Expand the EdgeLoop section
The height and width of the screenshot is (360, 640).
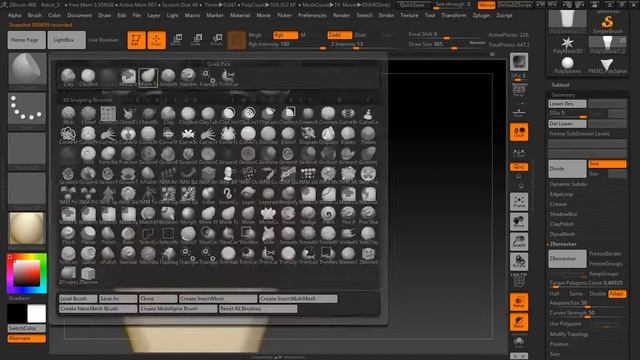tap(561, 194)
